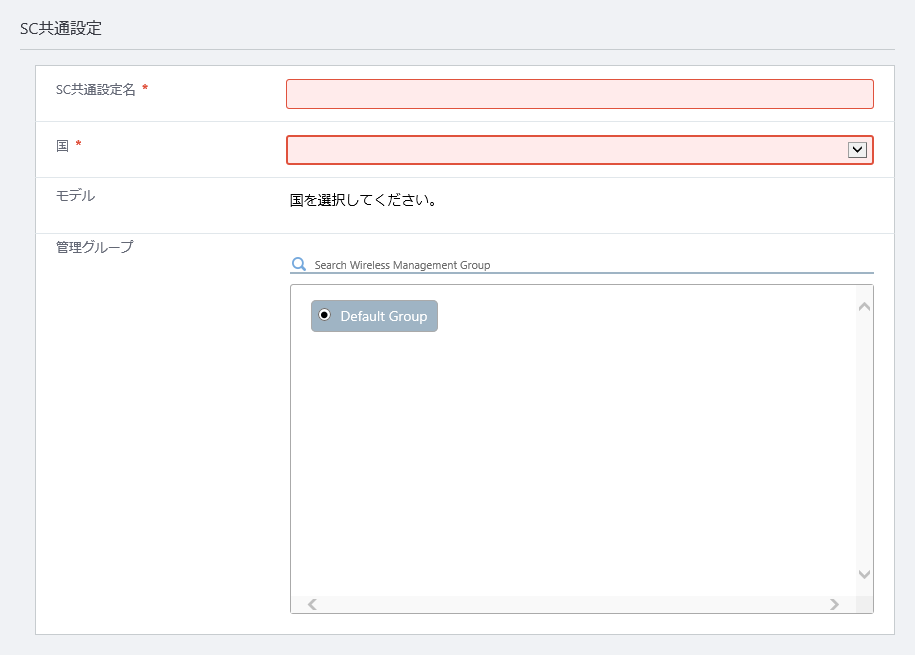Click the scroll down arrow in group list
The width and height of the screenshot is (915, 655).
click(x=864, y=574)
